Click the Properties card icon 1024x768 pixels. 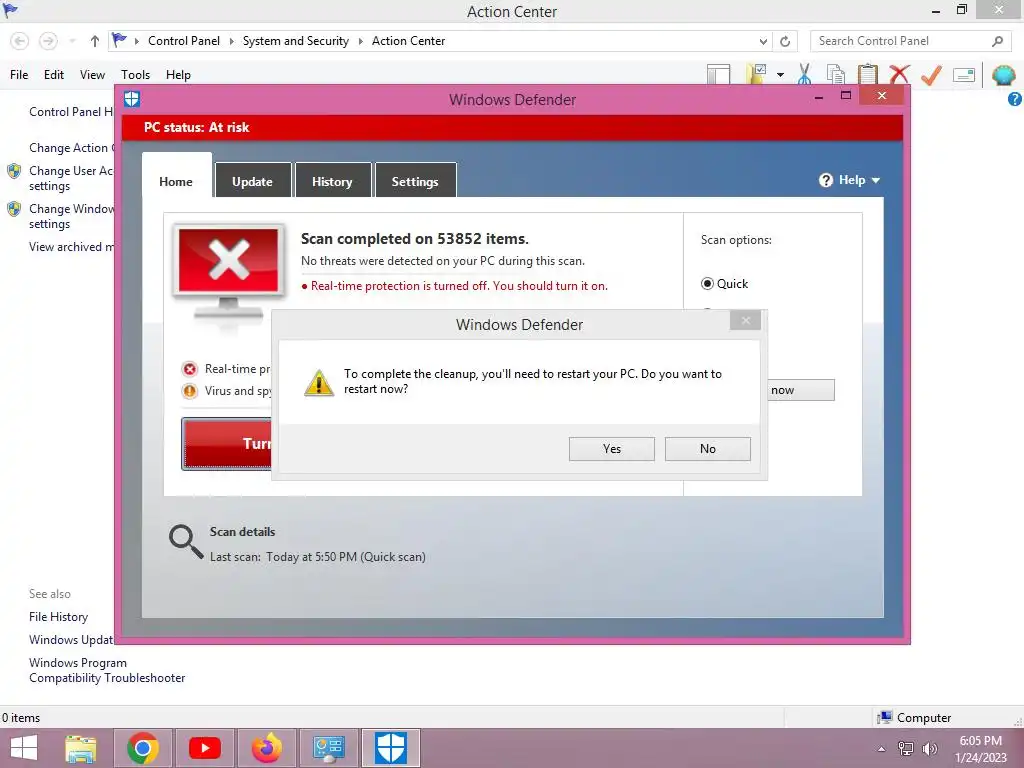tap(964, 74)
